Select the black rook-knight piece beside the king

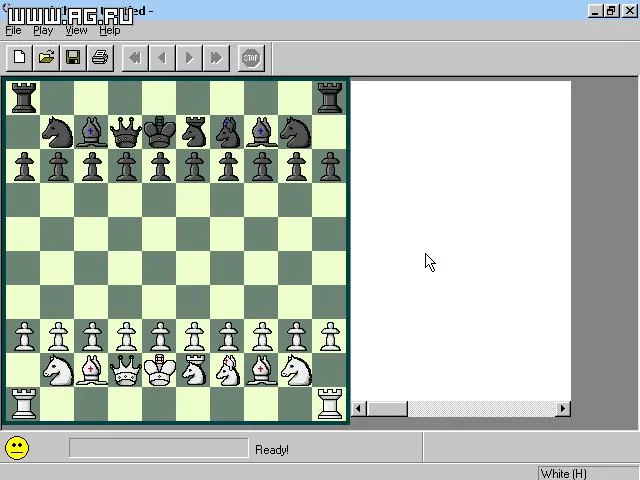[x=194, y=132]
